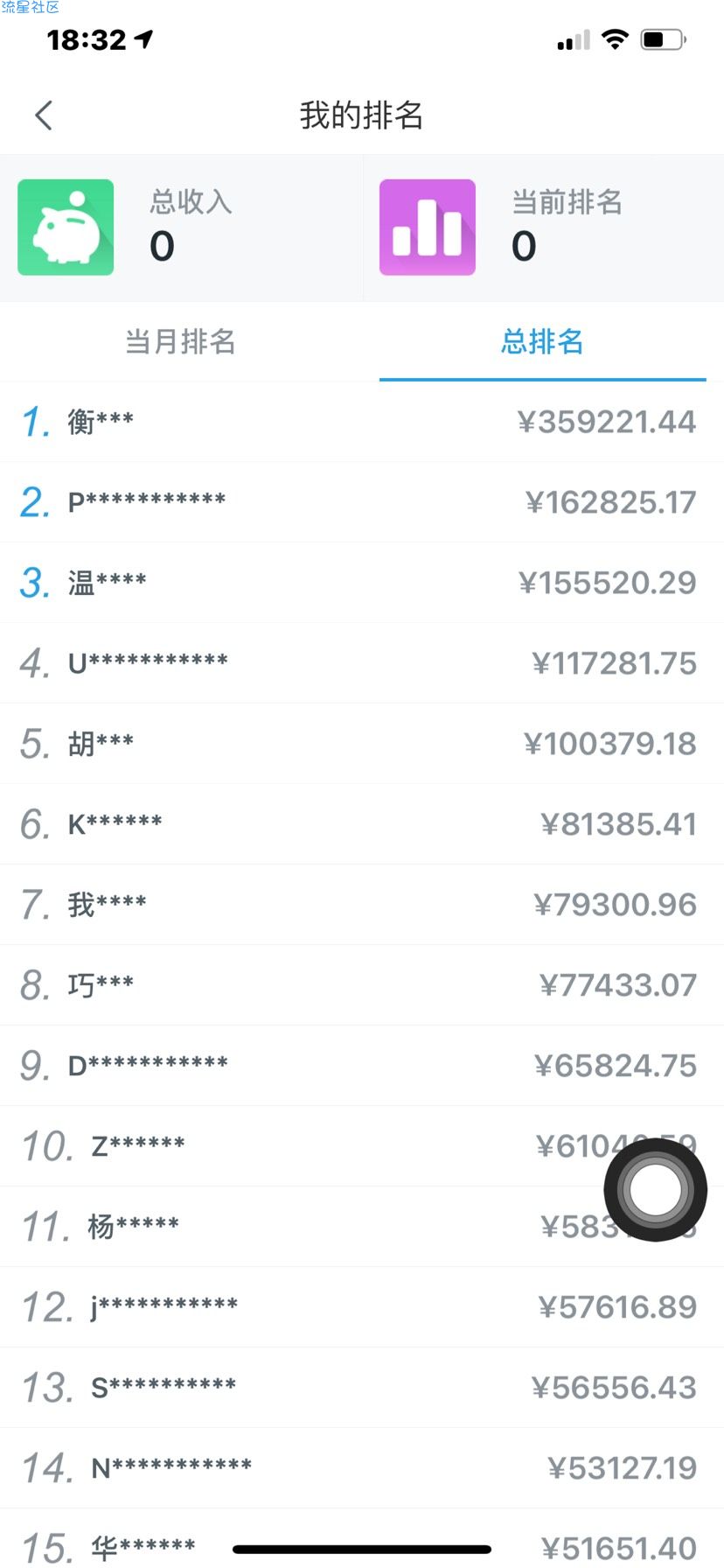Switch to the 当月排名 tab
Image resolution: width=724 pixels, height=1568 pixels.
[x=181, y=341]
